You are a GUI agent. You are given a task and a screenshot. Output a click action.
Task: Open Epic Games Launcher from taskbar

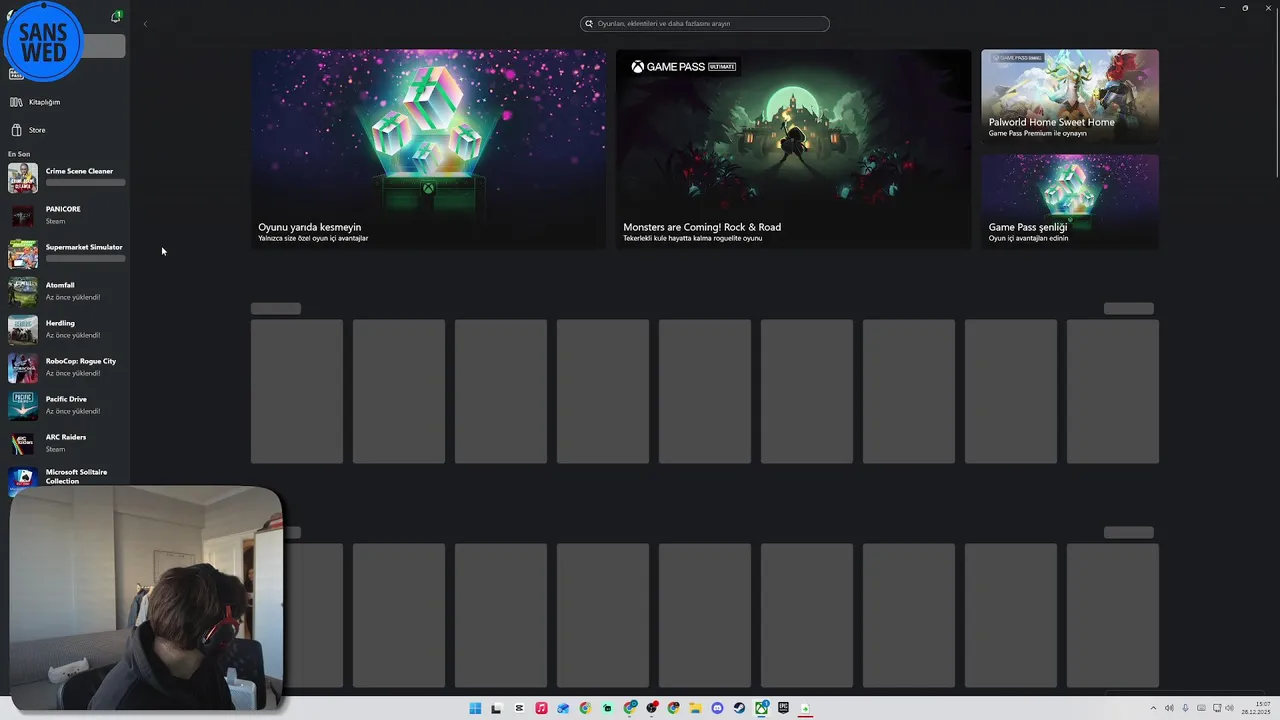point(783,708)
